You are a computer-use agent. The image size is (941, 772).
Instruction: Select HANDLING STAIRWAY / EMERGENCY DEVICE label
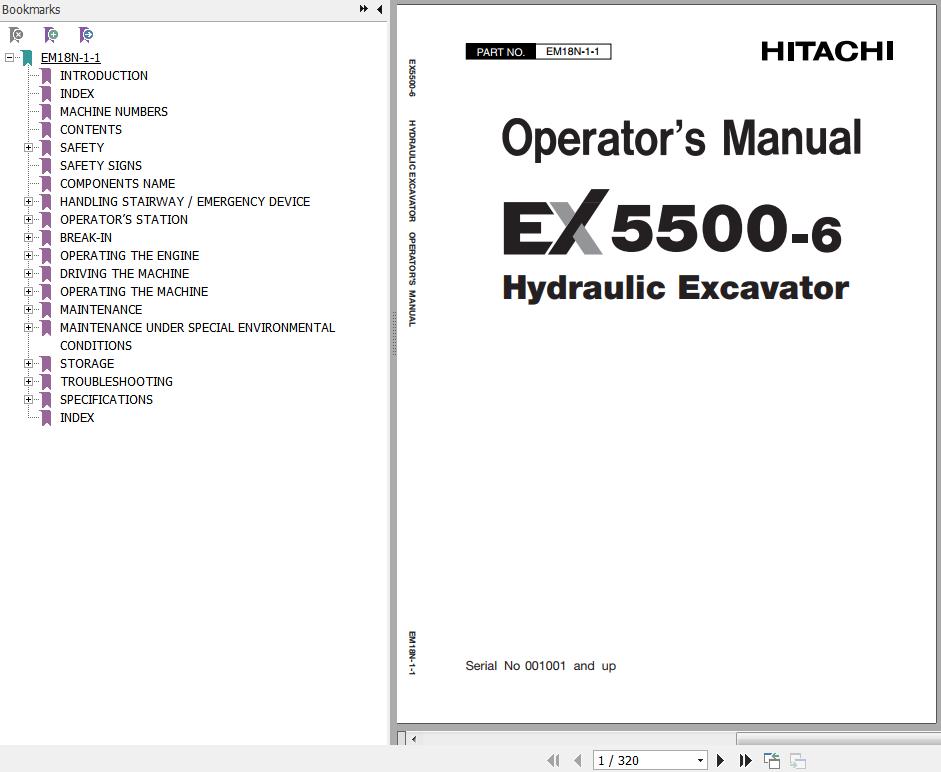coord(185,202)
